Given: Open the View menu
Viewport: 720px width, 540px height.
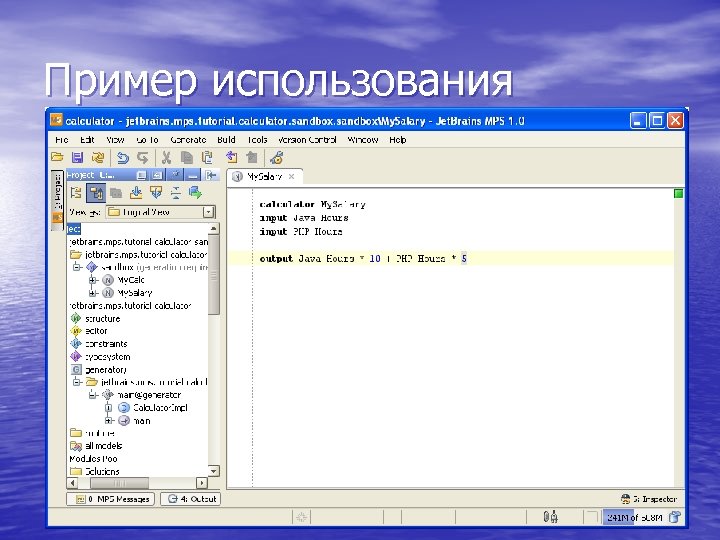Looking at the screenshot, I should pyautogui.click(x=115, y=140).
